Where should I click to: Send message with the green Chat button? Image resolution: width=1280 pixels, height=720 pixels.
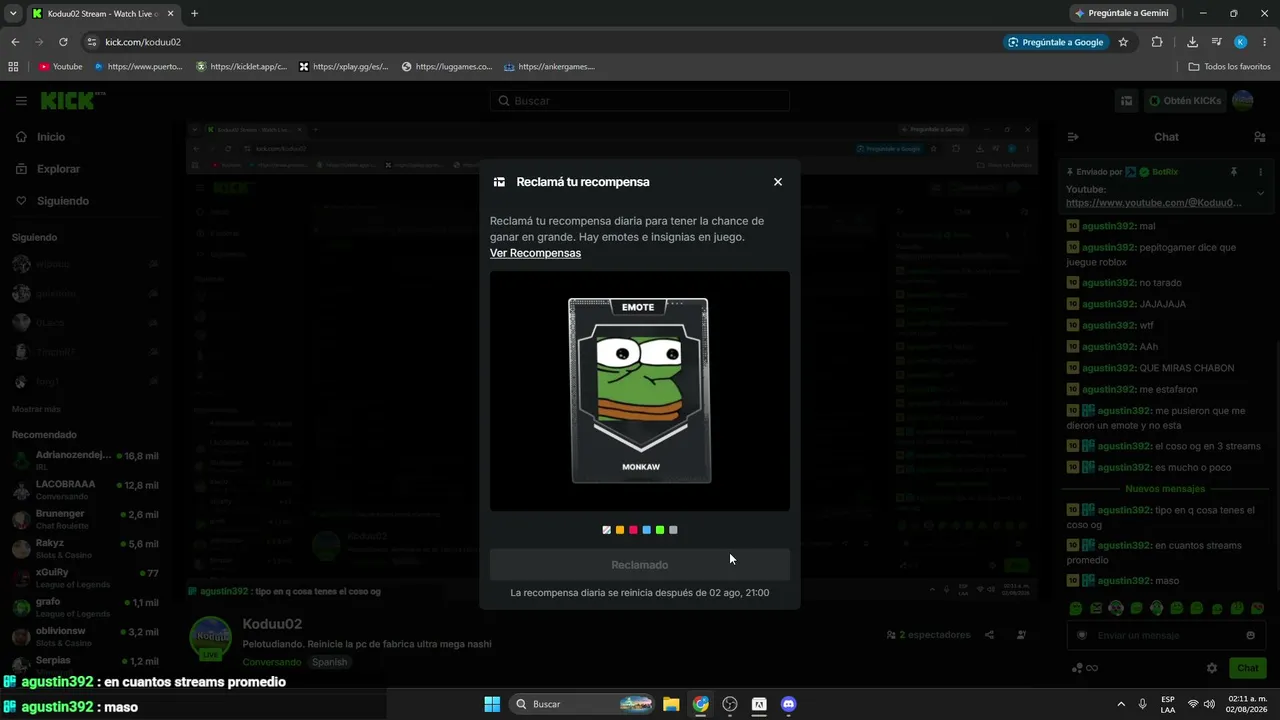coord(1248,668)
